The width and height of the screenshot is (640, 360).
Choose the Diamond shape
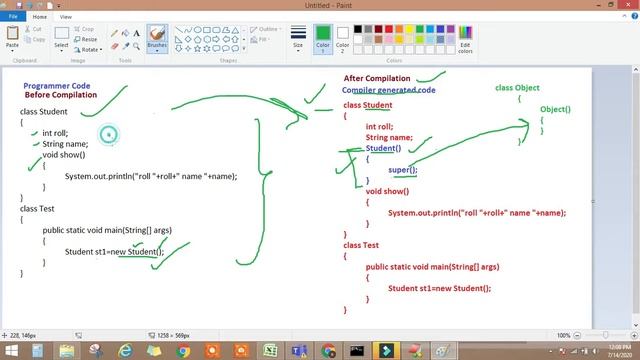coord(188,40)
